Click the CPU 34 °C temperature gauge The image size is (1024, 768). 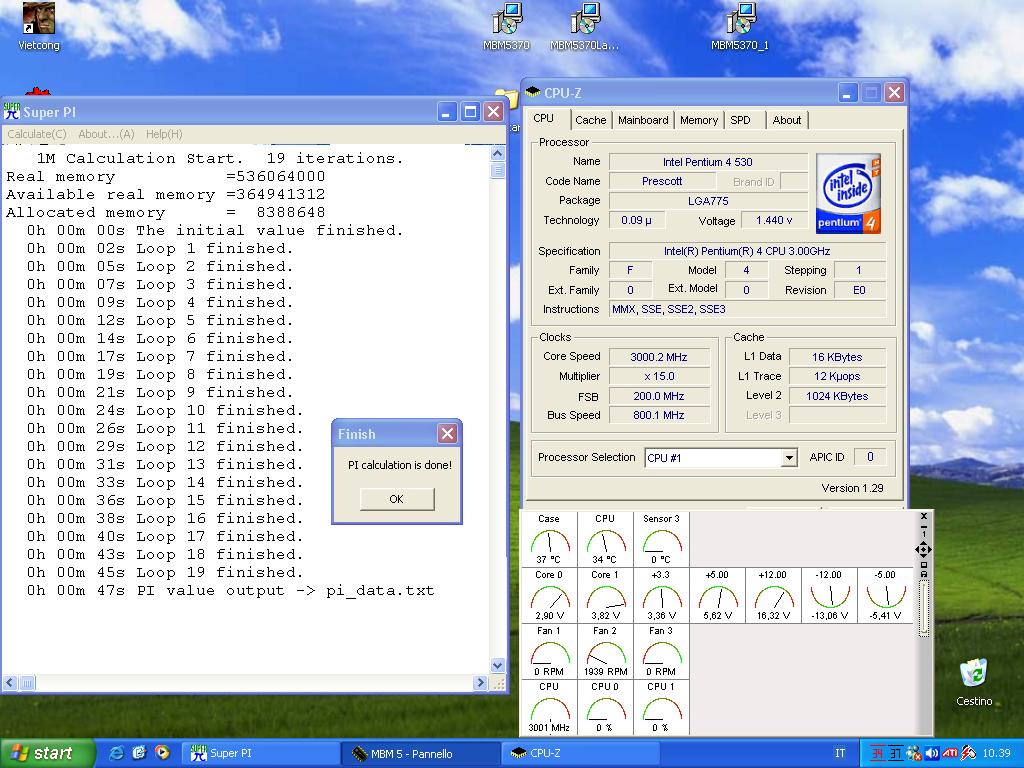click(605, 539)
